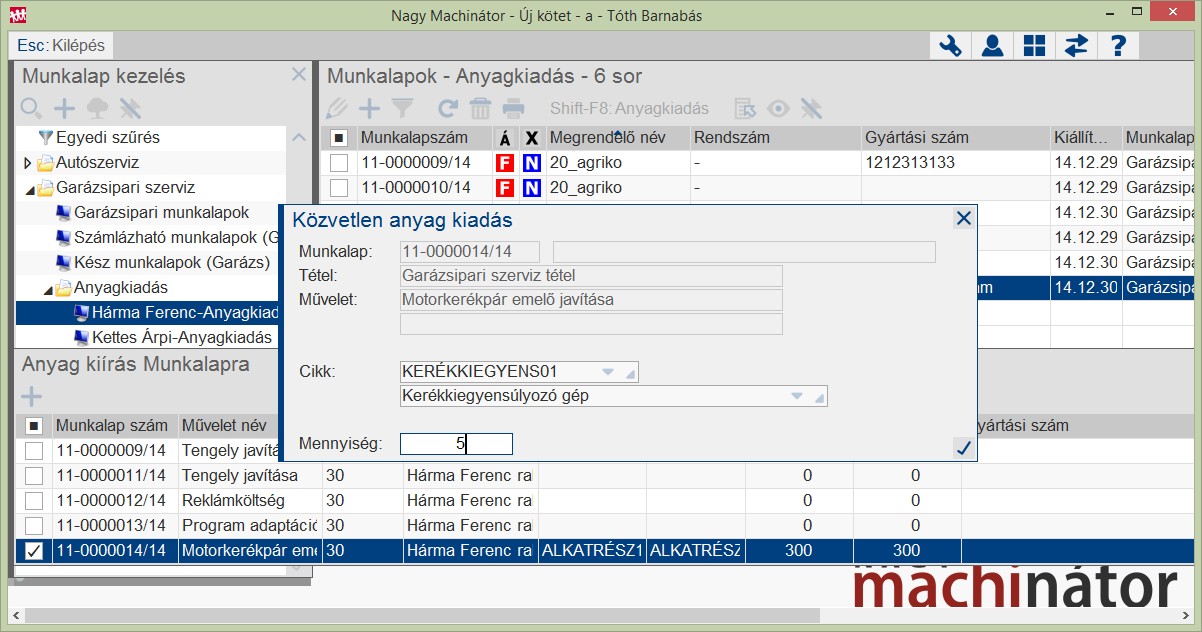This screenshot has height=632, width=1202.
Task: Sort by Megrendelő név column header
Action: pyautogui.click(x=617, y=138)
